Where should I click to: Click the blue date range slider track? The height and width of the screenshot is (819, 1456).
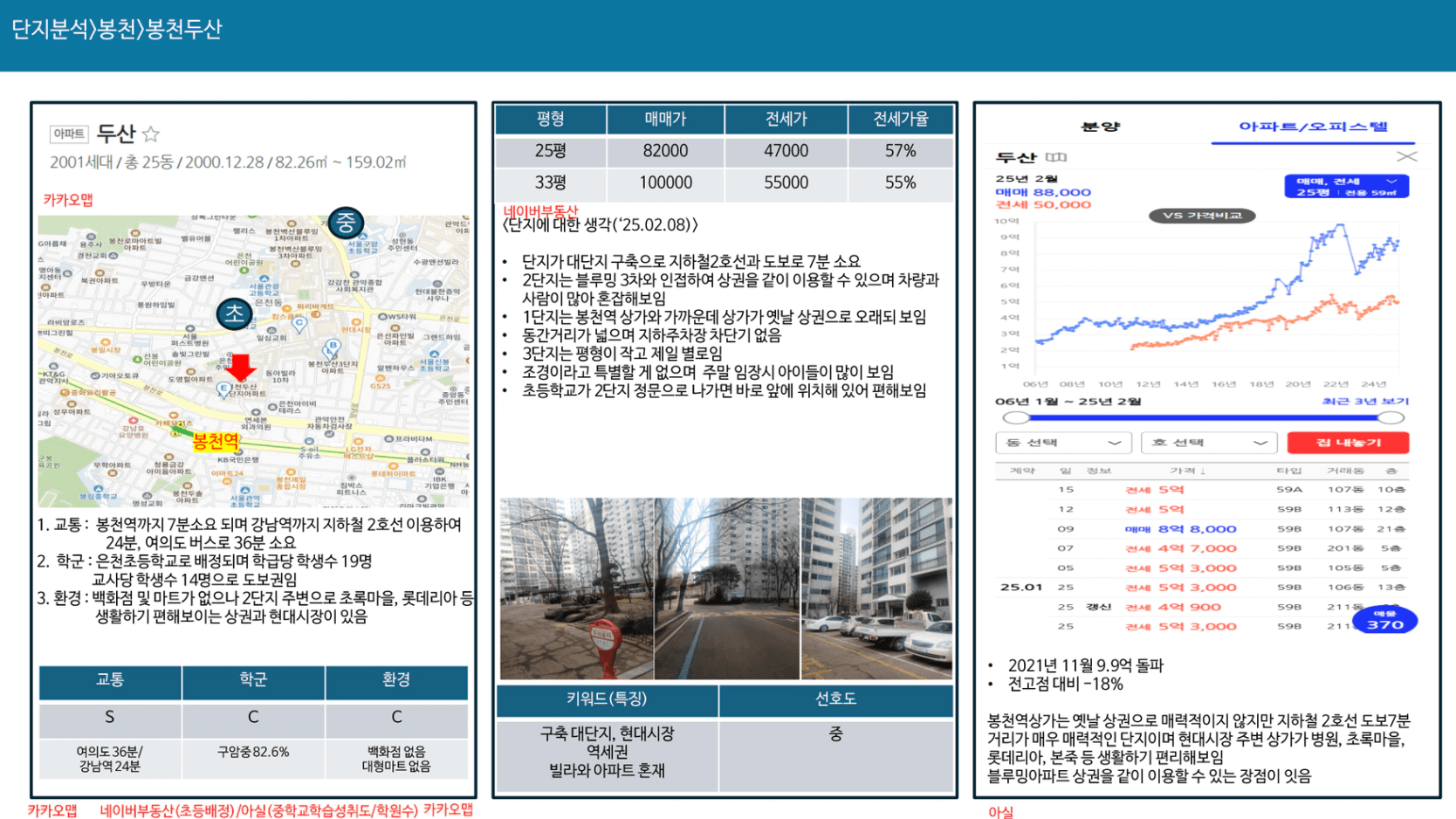tap(1203, 418)
